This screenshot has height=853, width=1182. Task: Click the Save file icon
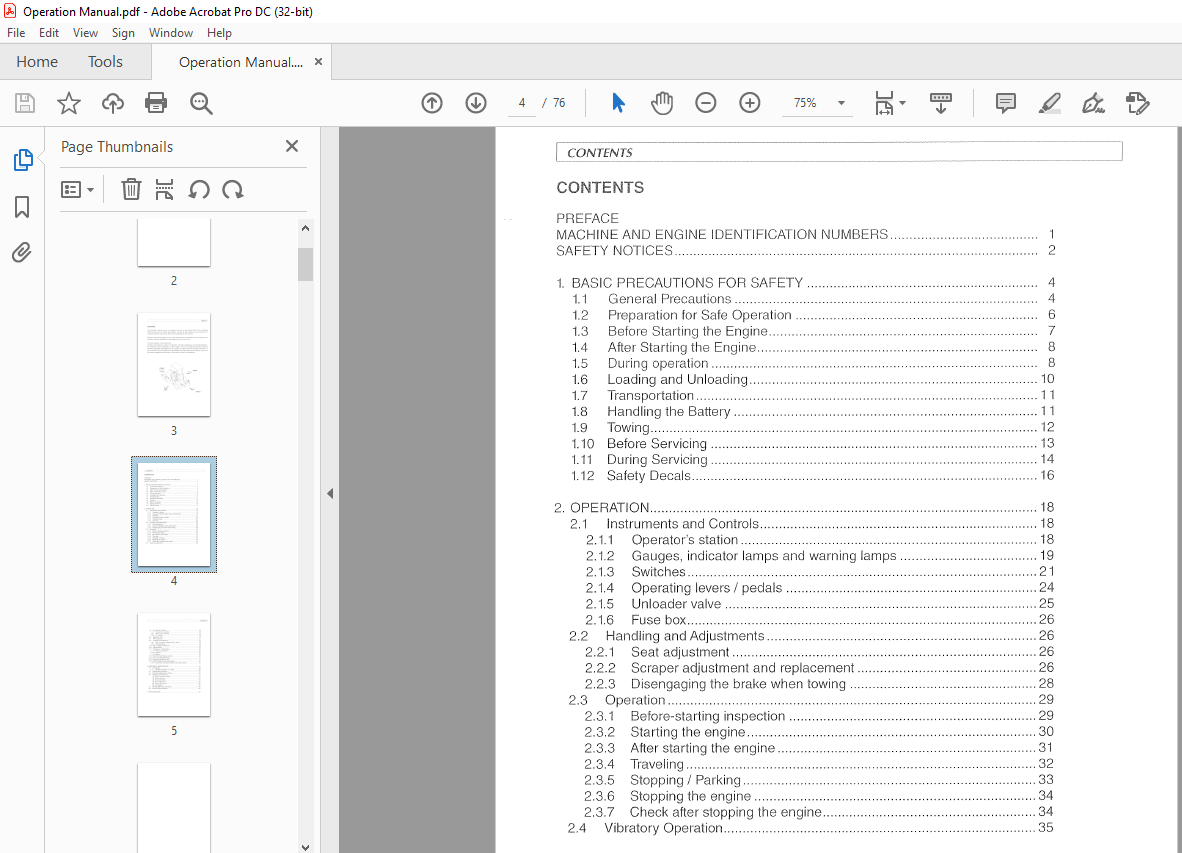[25, 103]
